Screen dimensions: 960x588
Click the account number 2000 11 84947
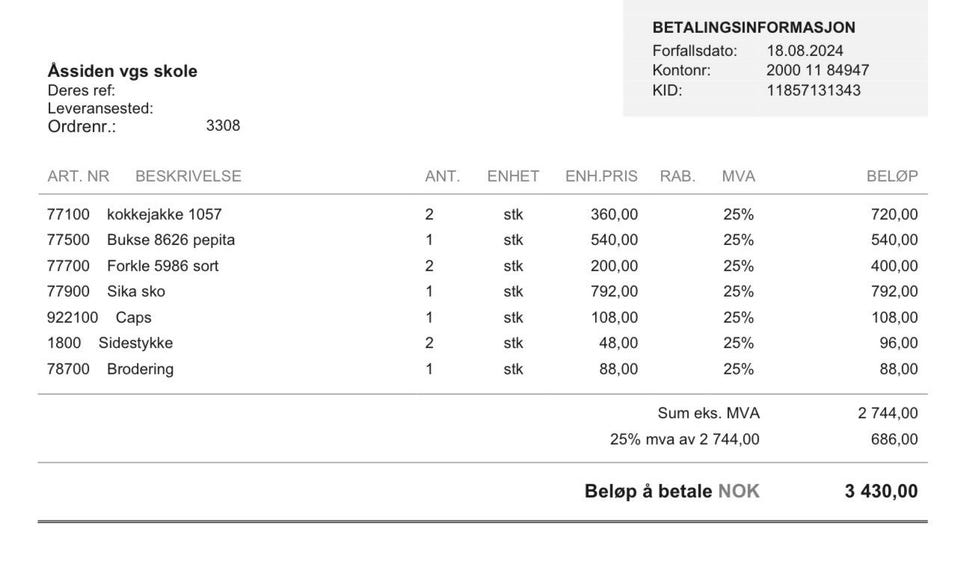point(817,70)
